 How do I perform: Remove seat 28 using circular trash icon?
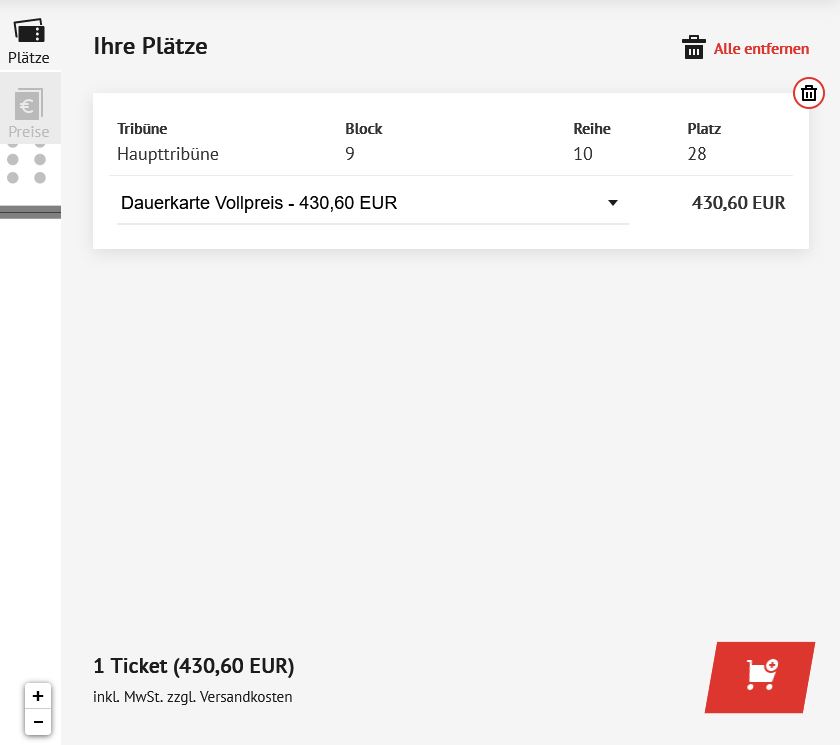(x=808, y=93)
